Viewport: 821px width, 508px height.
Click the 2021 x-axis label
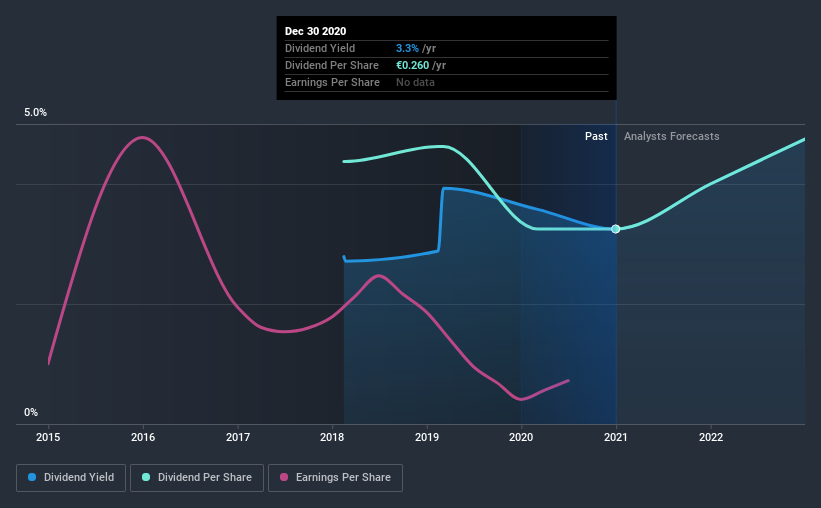click(x=616, y=437)
